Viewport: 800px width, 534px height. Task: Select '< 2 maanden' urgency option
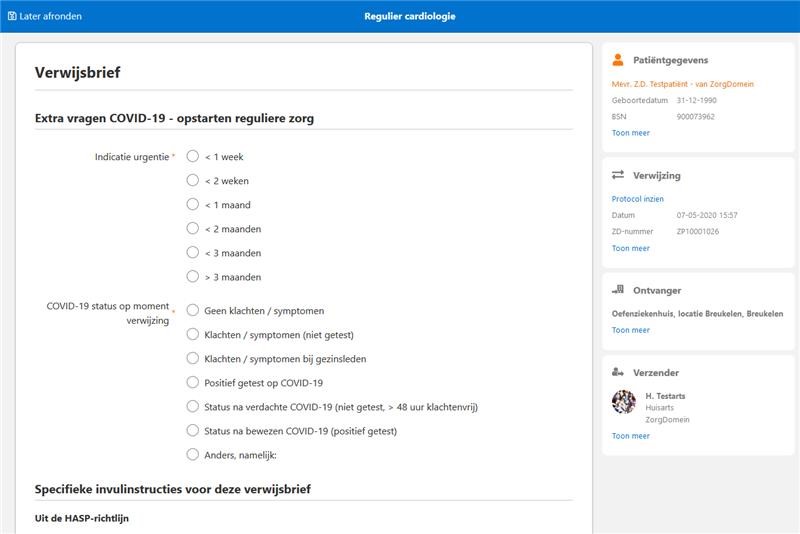tap(193, 228)
